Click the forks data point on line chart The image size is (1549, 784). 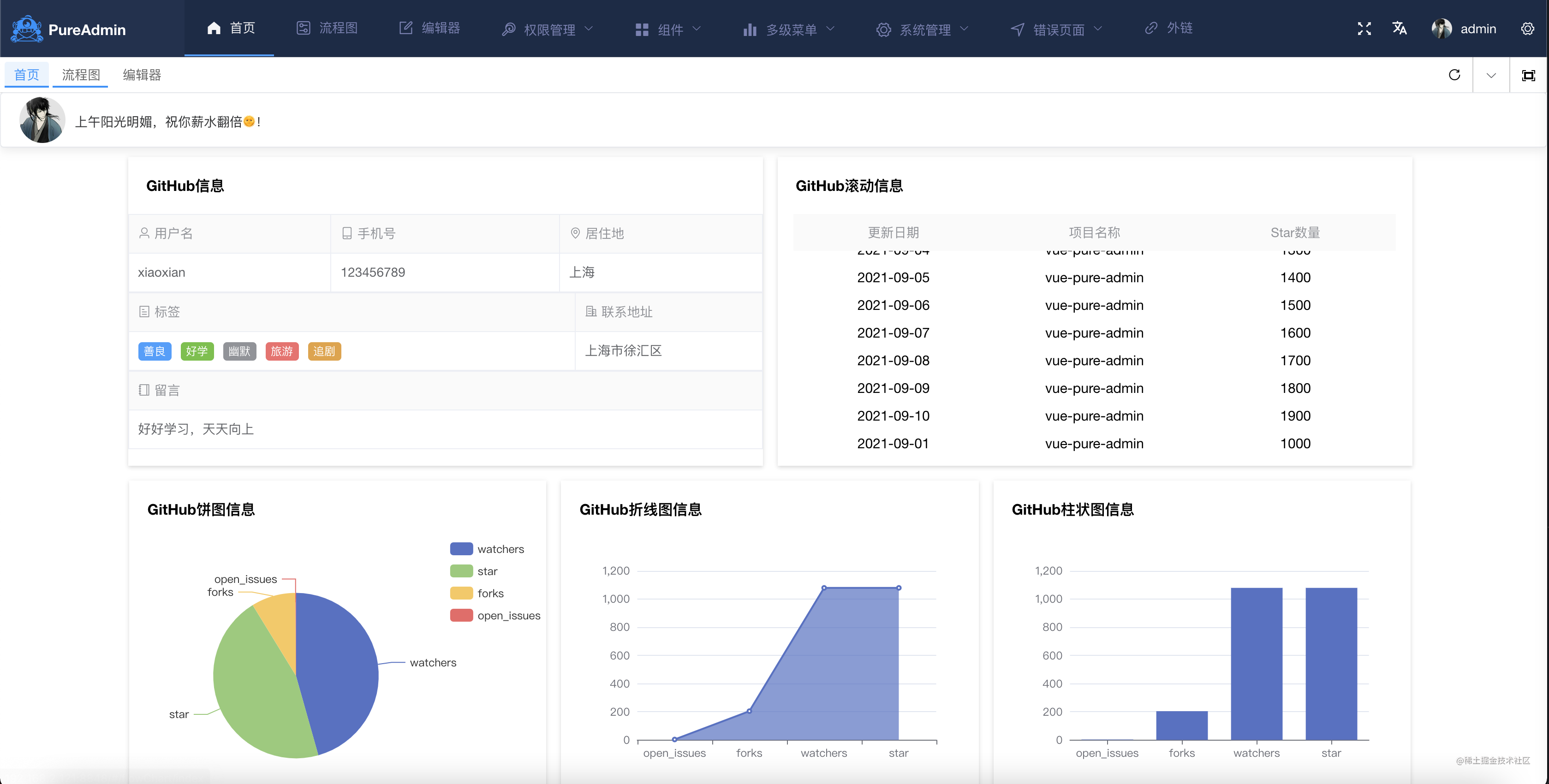(x=749, y=711)
